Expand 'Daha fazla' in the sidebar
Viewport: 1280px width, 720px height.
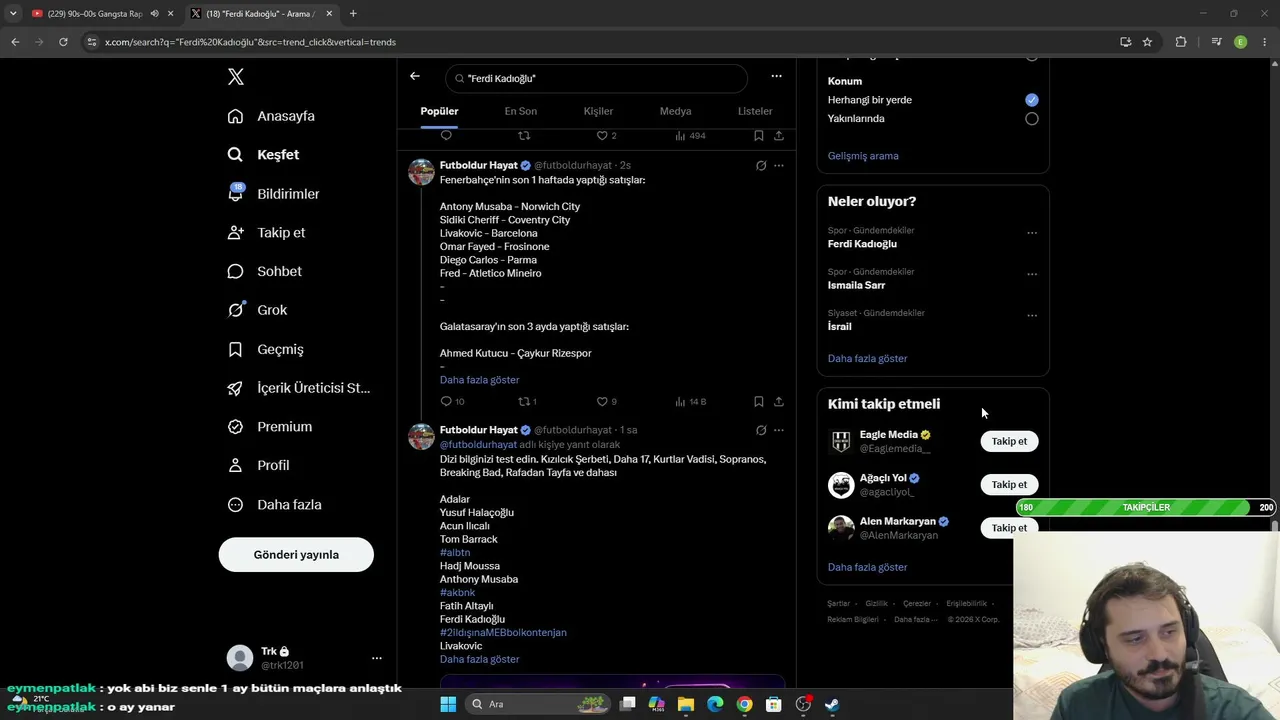coord(274,505)
